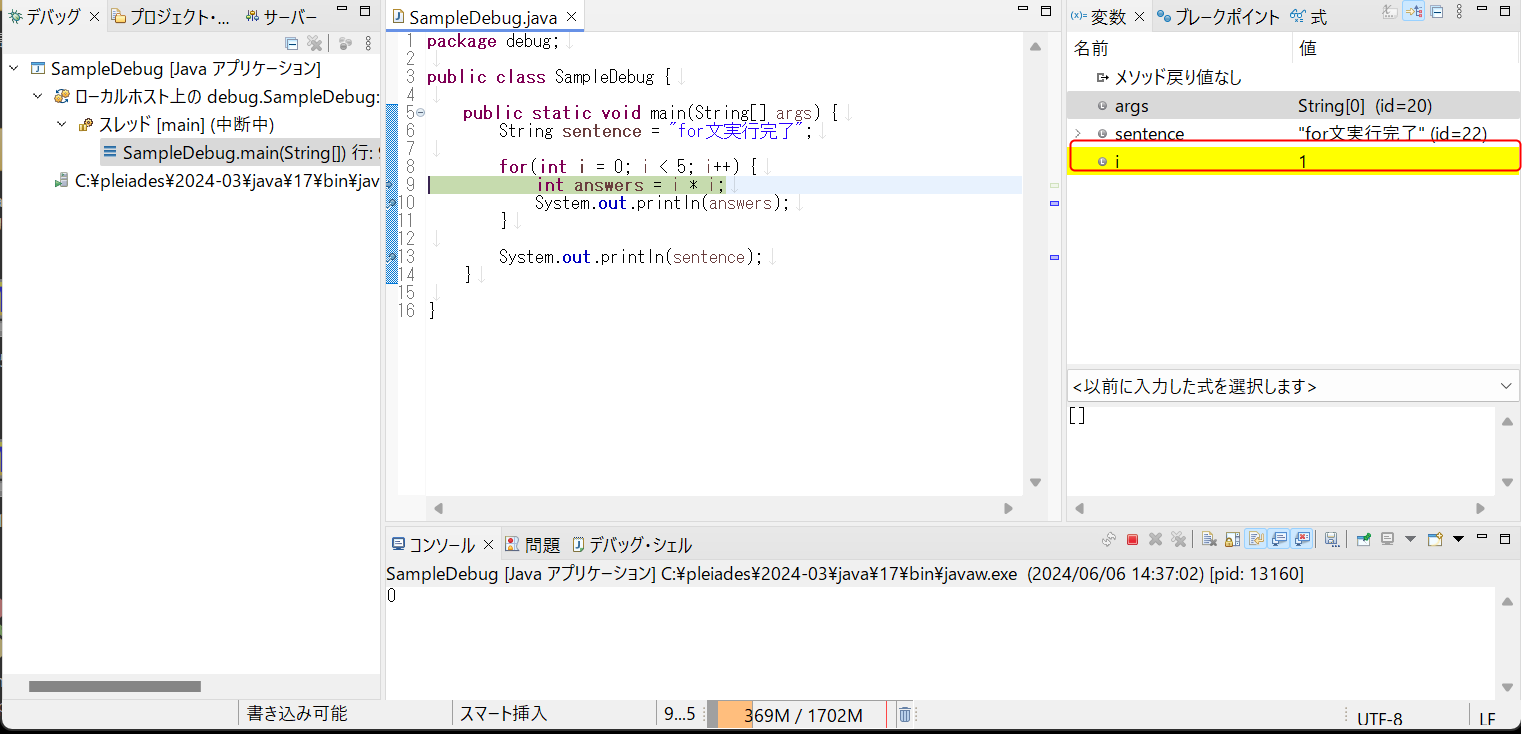Click スマート挿入 status bar entry
This screenshot has width=1522, height=734.
[503, 714]
